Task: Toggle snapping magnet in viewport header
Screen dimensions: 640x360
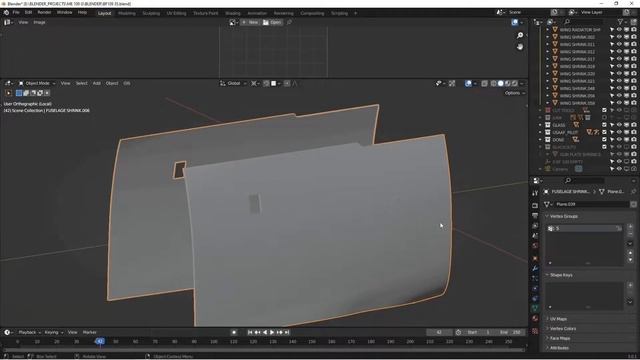Action: pos(266,83)
